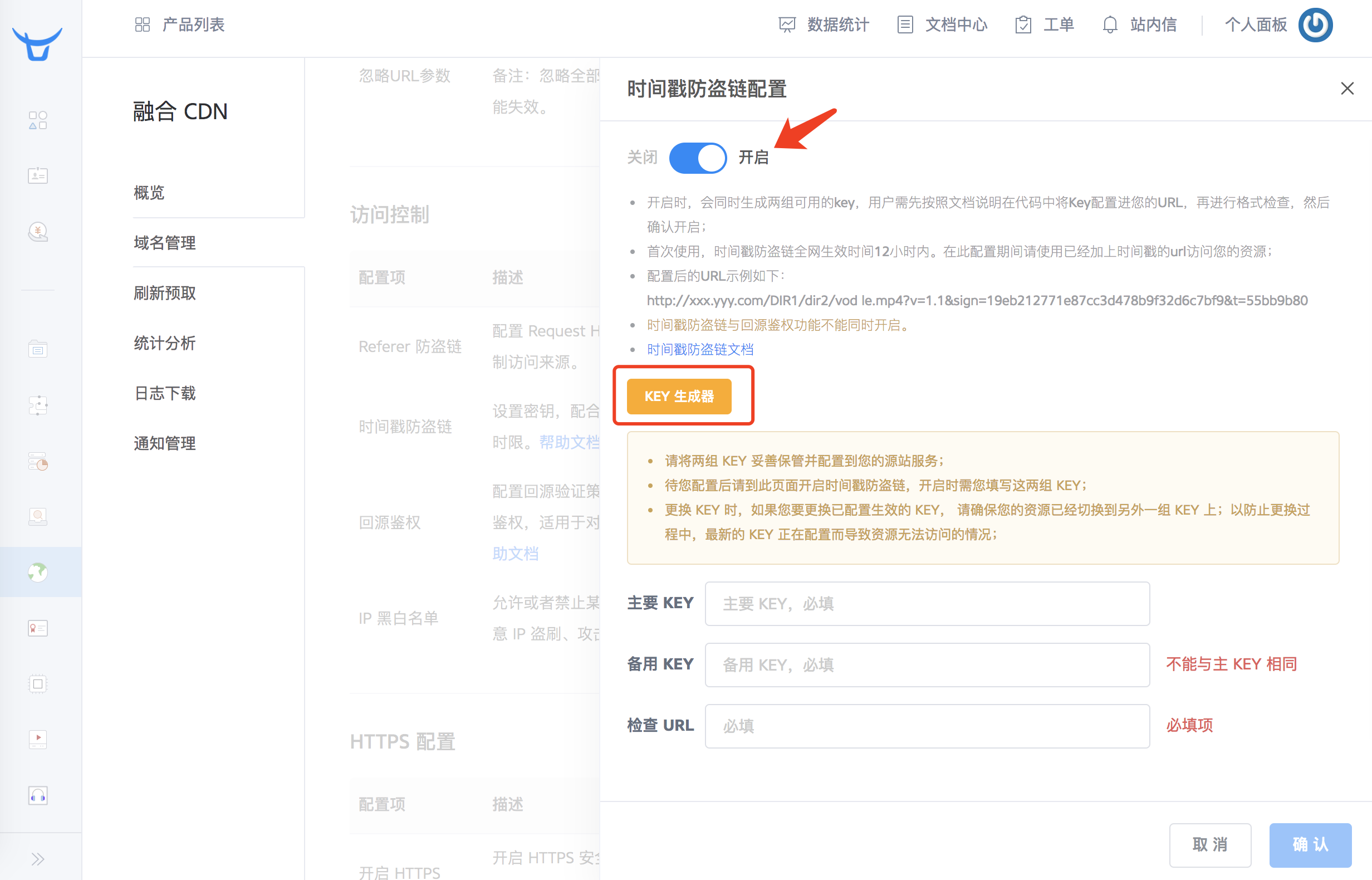Screen dimensions: 1372x880
Task: Expand the sidebar with double-chevron
Action: pyautogui.click(x=38, y=859)
